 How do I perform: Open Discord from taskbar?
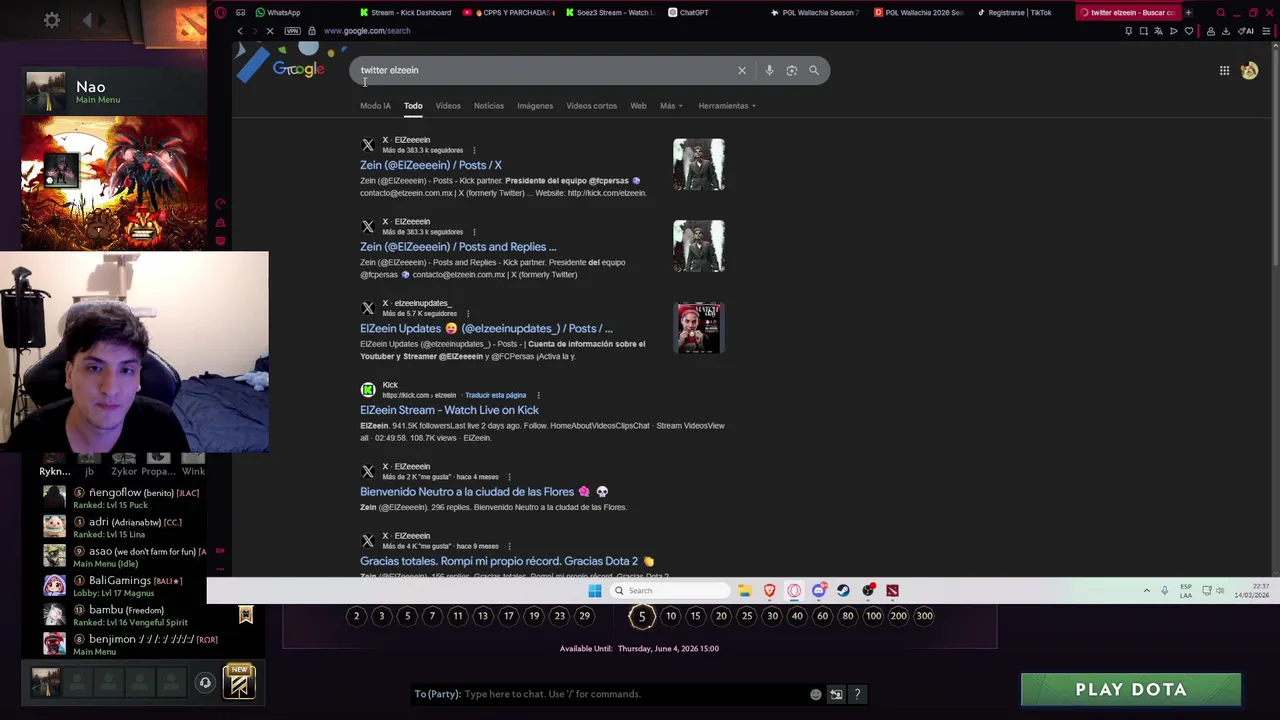coord(819,590)
